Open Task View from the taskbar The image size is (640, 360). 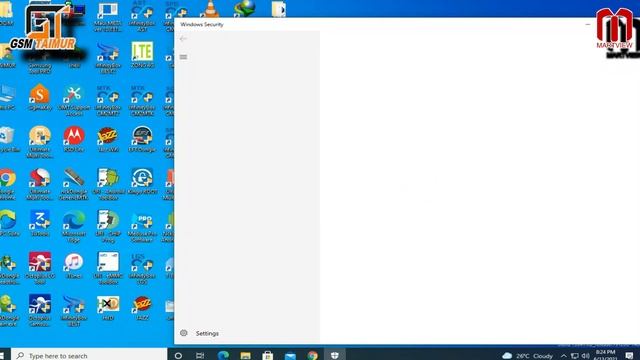[x=200, y=356]
